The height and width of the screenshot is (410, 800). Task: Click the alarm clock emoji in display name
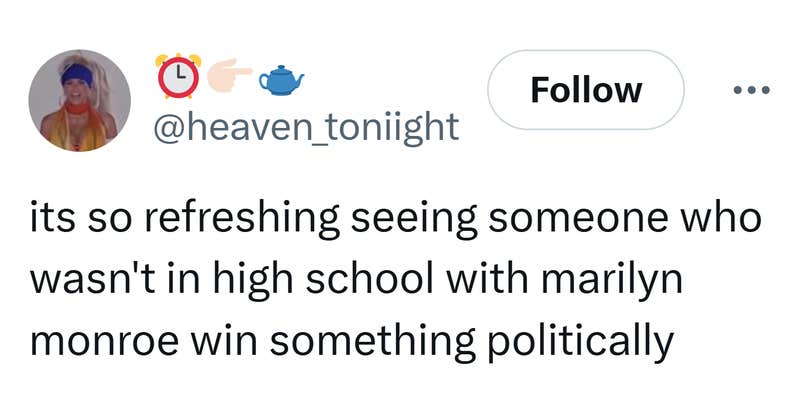179,75
